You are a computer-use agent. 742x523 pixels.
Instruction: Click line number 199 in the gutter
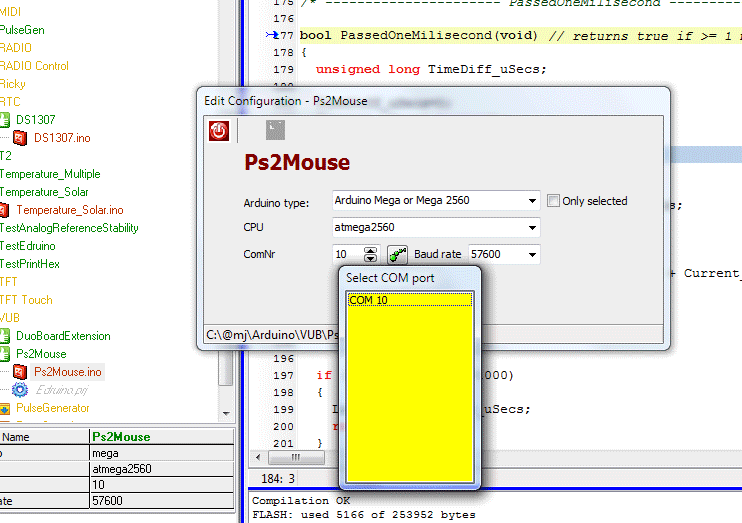(283, 409)
